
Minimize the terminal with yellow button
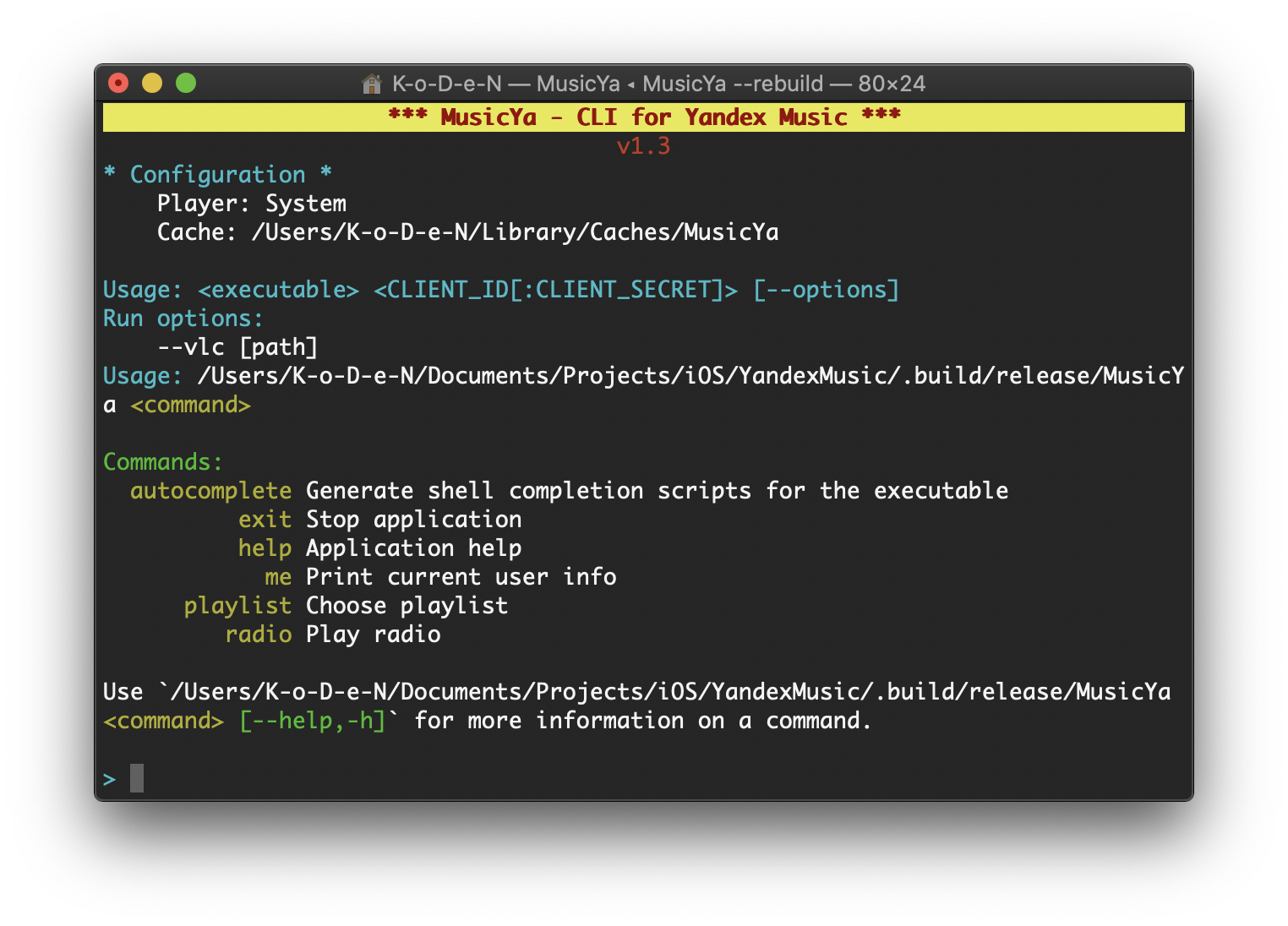(x=152, y=83)
